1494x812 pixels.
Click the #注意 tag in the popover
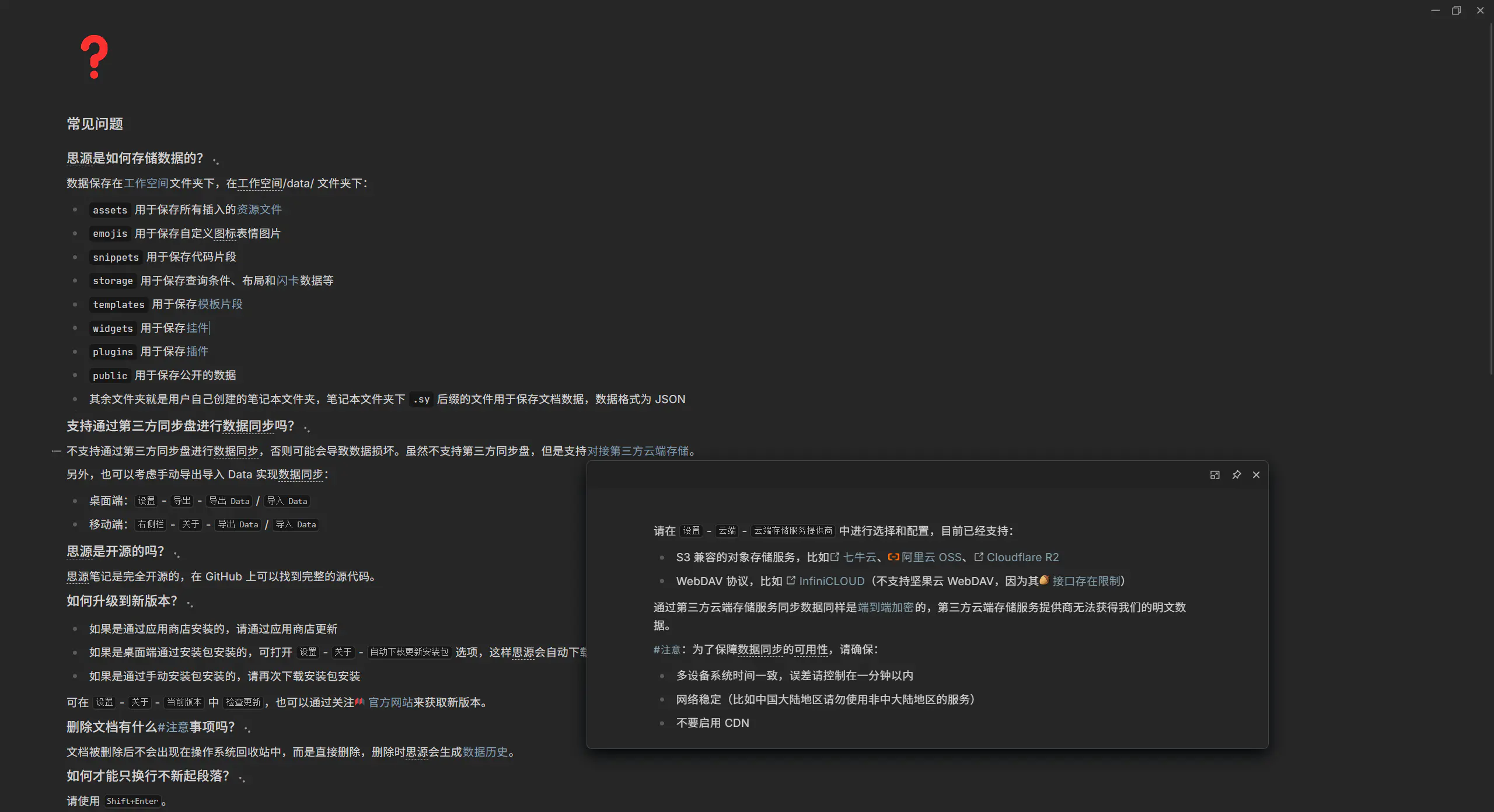point(666,649)
